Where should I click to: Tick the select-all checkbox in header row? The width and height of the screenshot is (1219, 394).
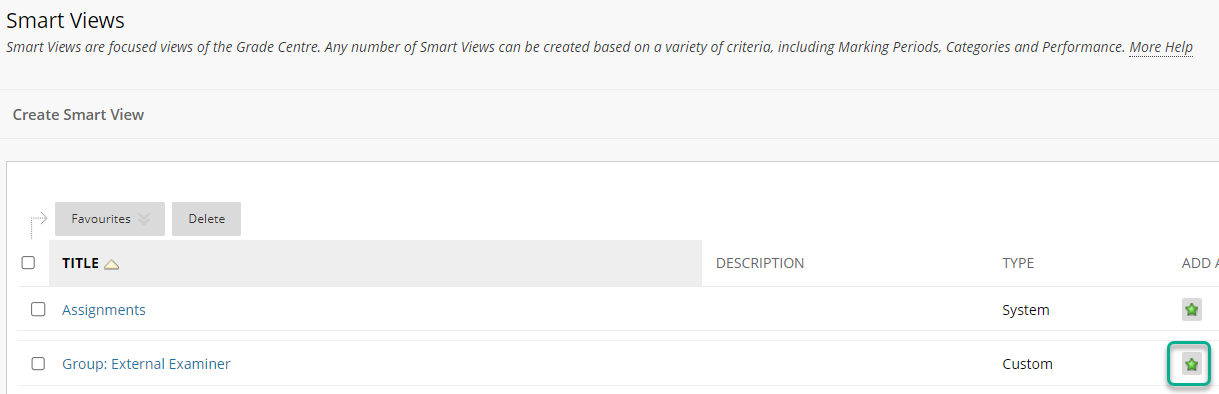(29, 263)
